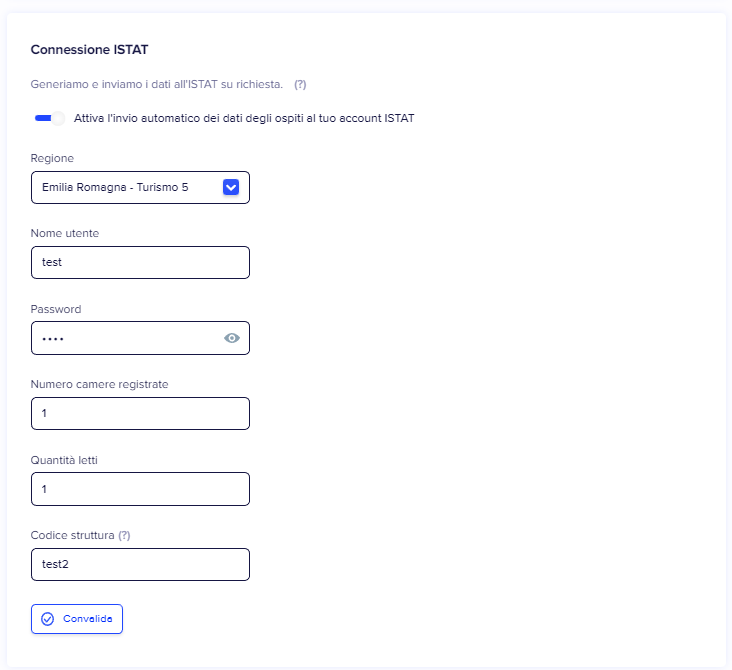The image size is (732, 670).
Task: Click the Quantità letti input box
Action: coord(140,489)
